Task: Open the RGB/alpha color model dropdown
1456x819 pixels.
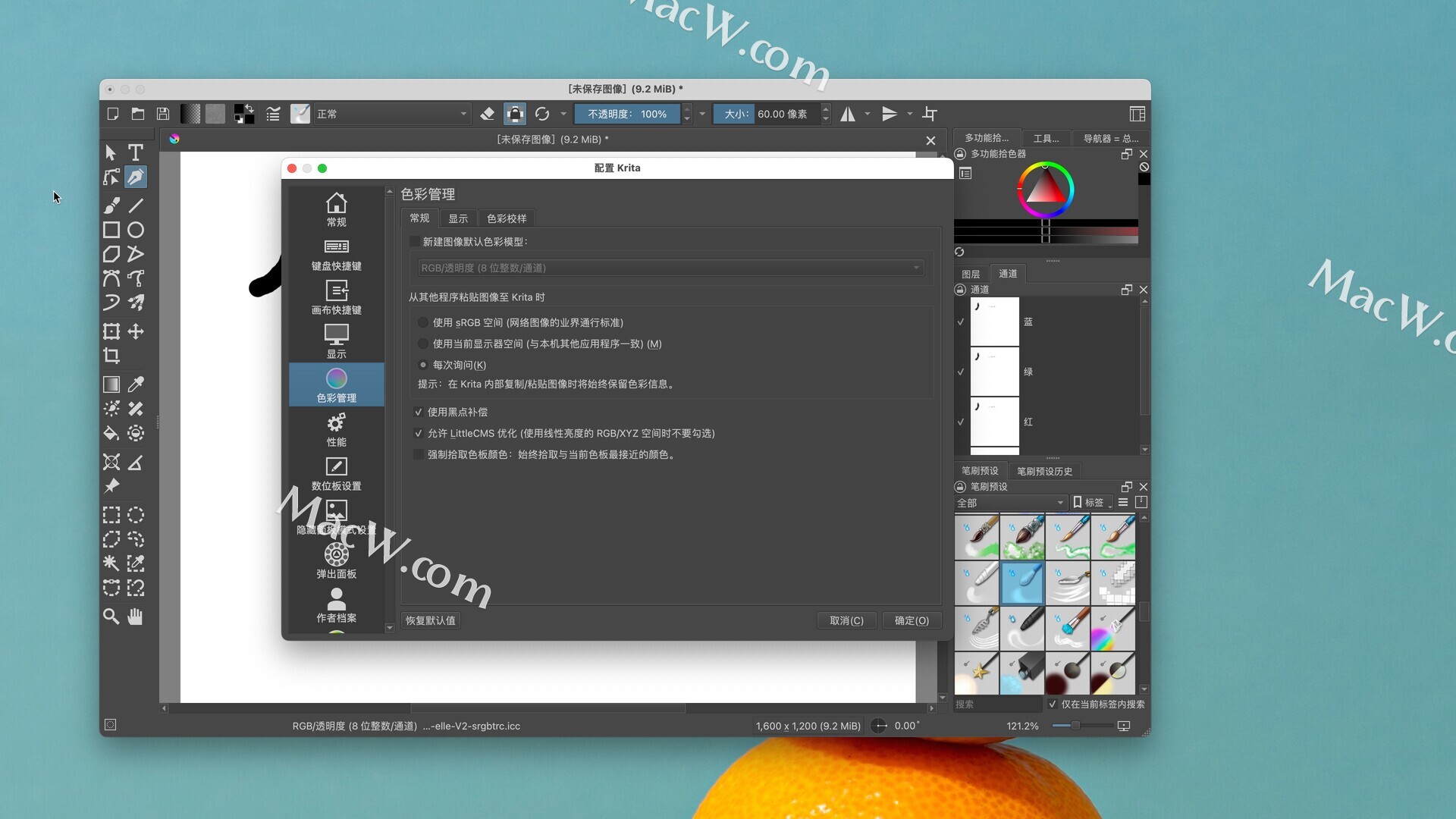Action: (x=671, y=268)
